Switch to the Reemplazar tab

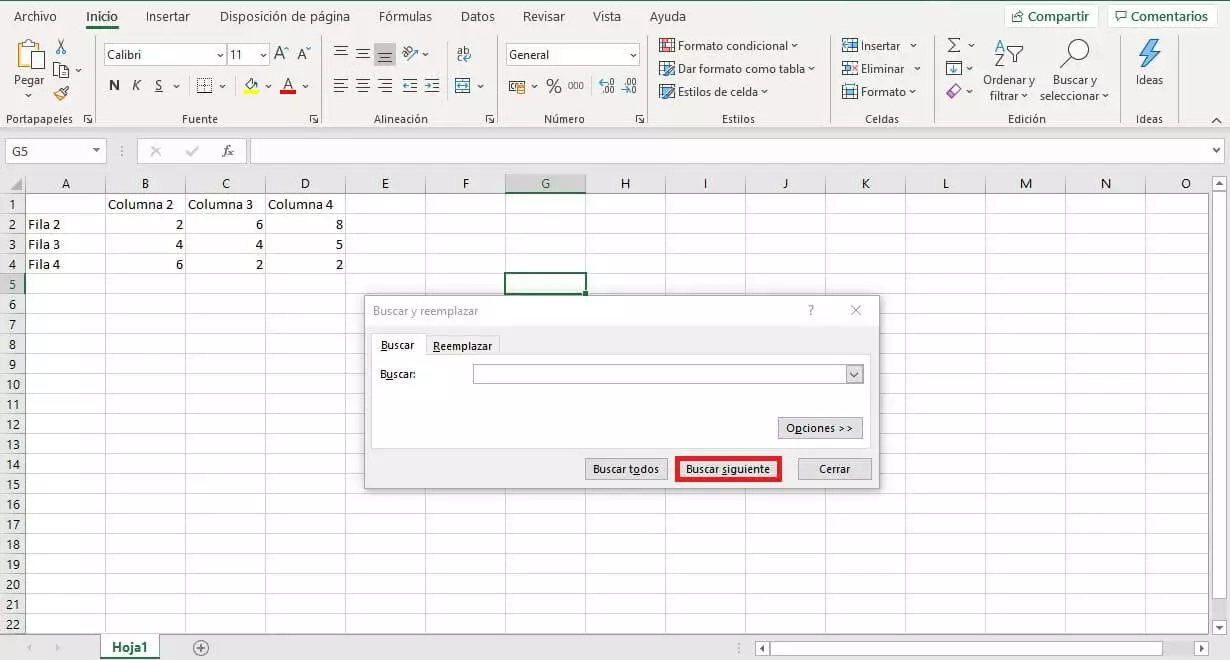[462, 345]
